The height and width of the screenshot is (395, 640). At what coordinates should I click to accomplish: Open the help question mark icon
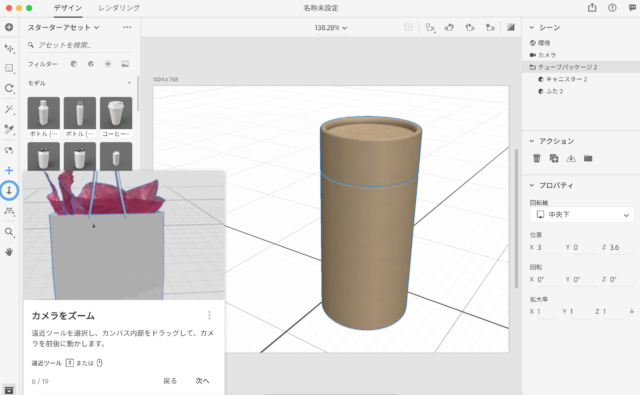pyautogui.click(x=612, y=7)
